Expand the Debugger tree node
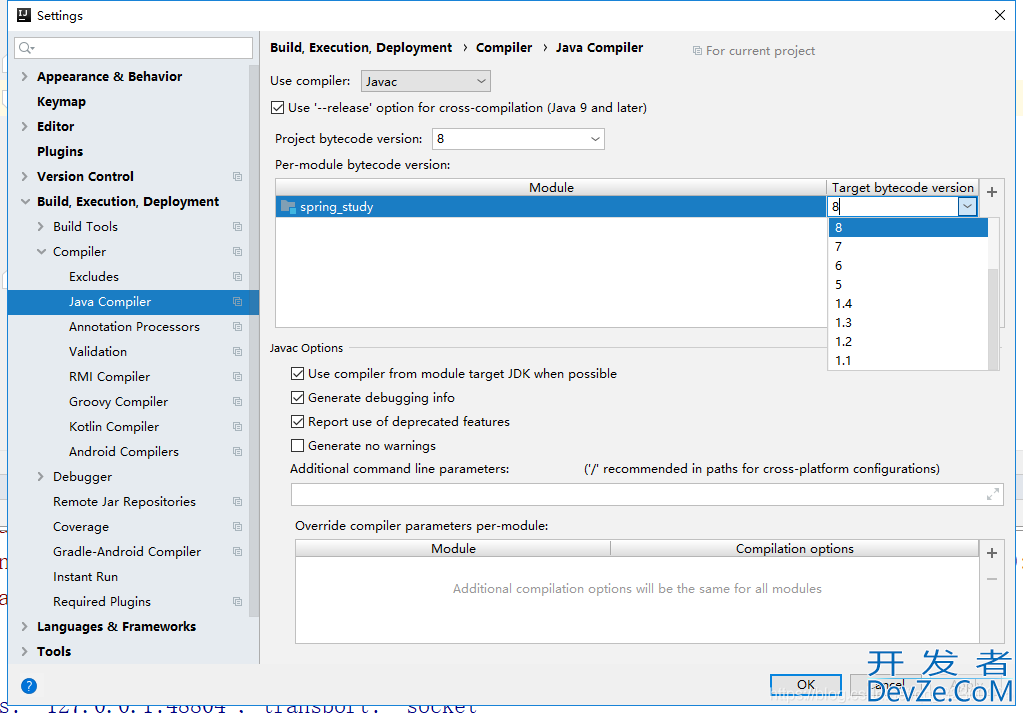This screenshot has height=713, width=1023. [x=40, y=477]
